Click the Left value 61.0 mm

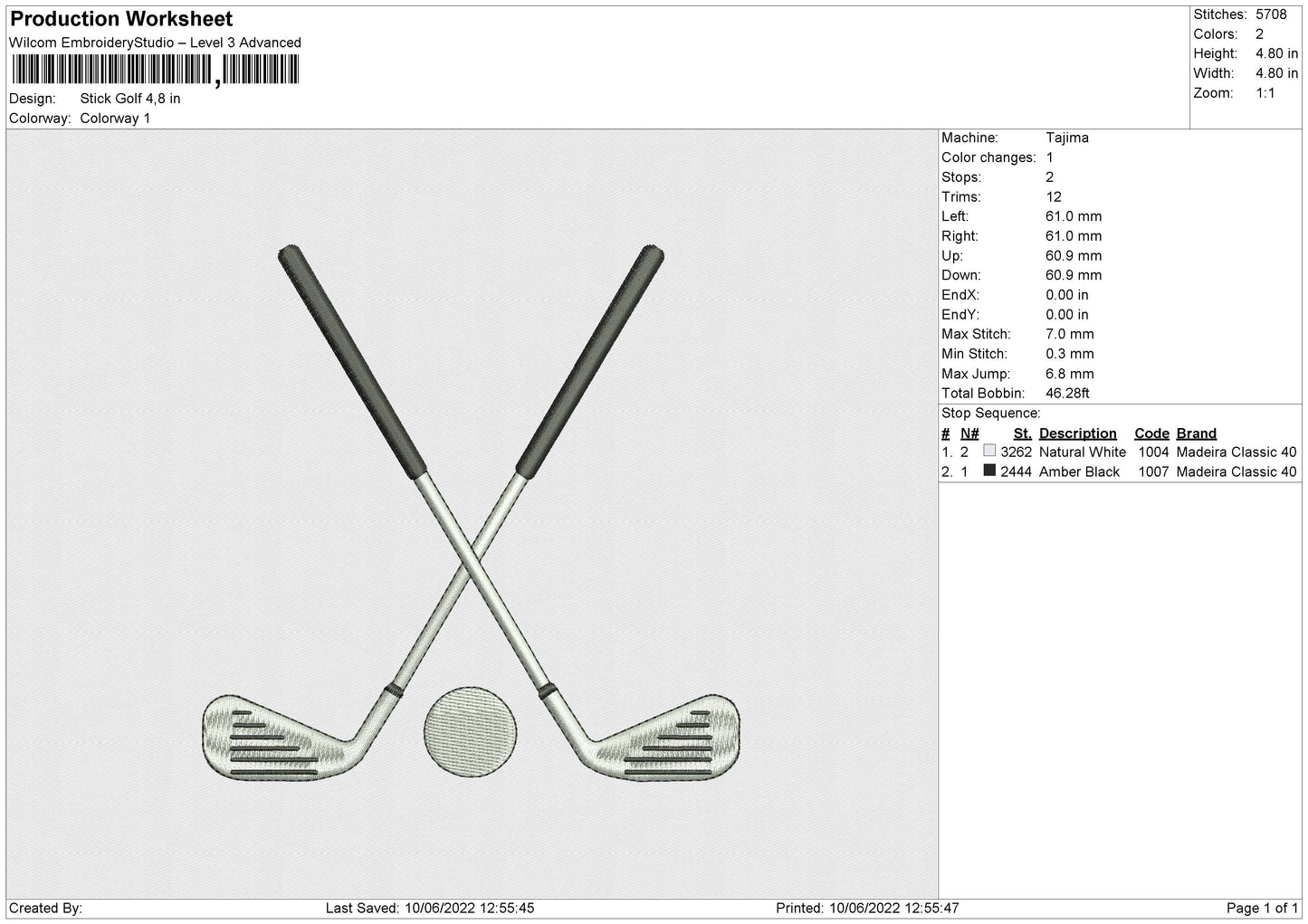pos(1074,216)
